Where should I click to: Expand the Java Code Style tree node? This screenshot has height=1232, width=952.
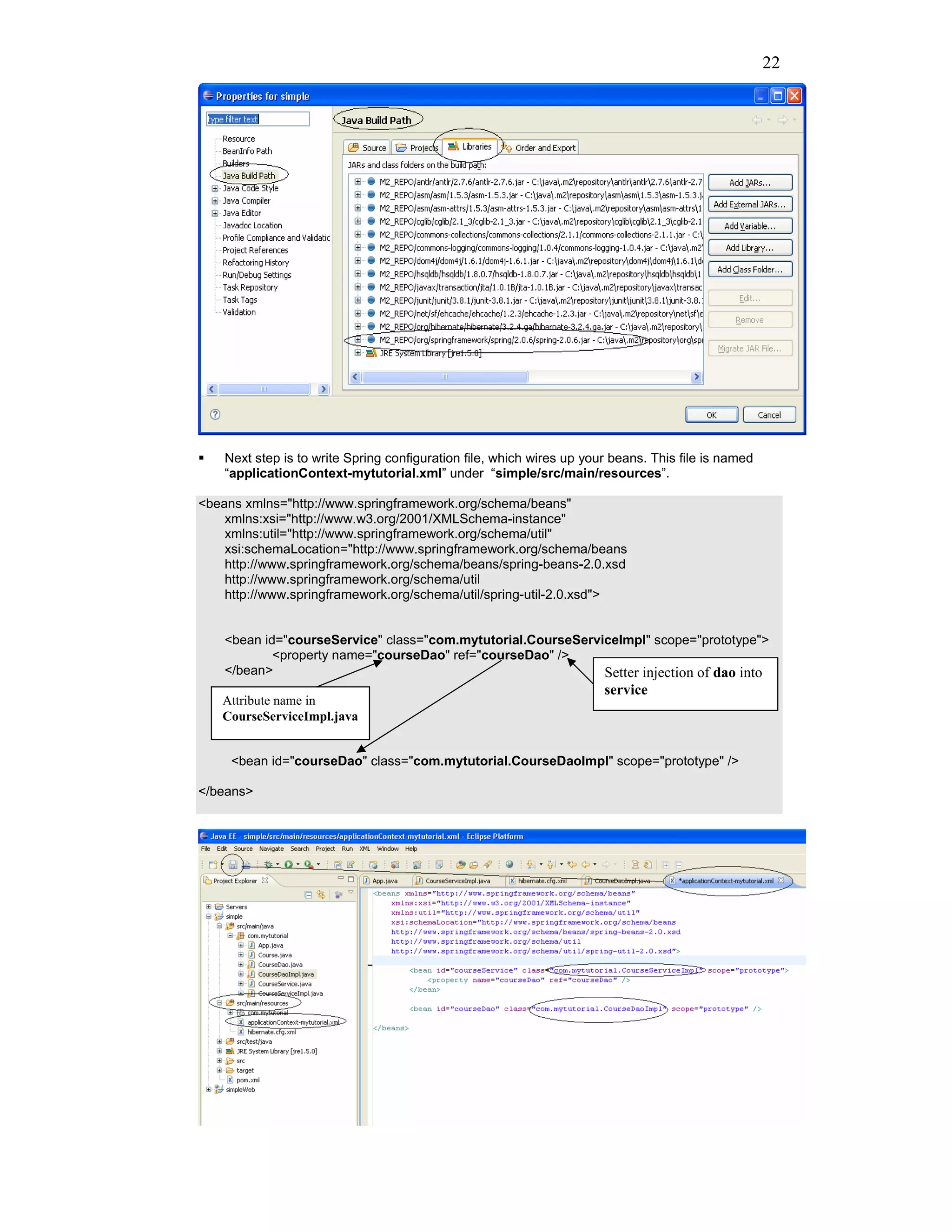[x=215, y=188]
